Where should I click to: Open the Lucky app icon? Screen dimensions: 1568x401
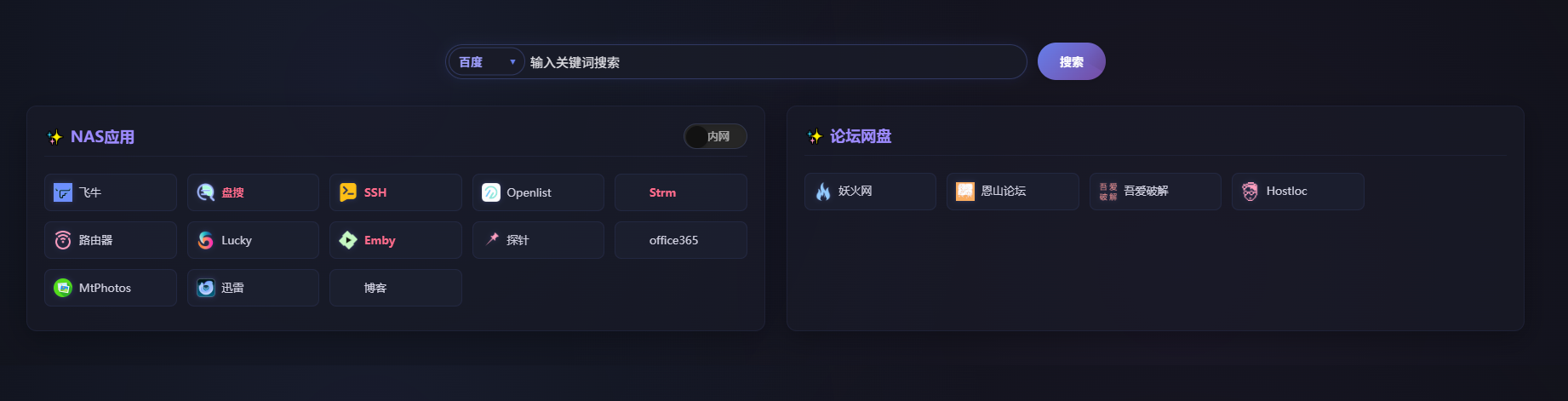(x=205, y=240)
